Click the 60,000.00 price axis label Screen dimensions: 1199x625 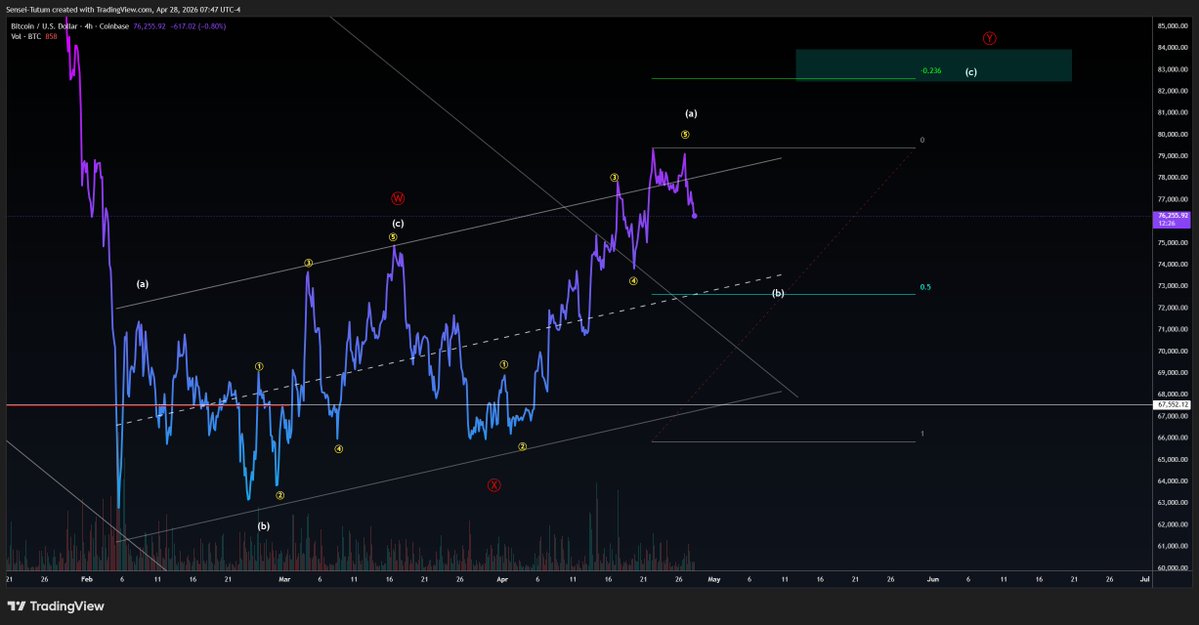tap(1172, 568)
